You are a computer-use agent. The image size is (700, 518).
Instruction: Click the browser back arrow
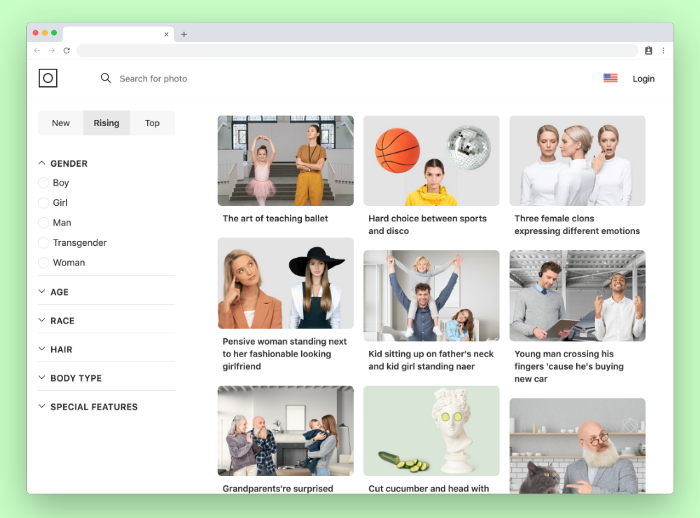click(37, 50)
